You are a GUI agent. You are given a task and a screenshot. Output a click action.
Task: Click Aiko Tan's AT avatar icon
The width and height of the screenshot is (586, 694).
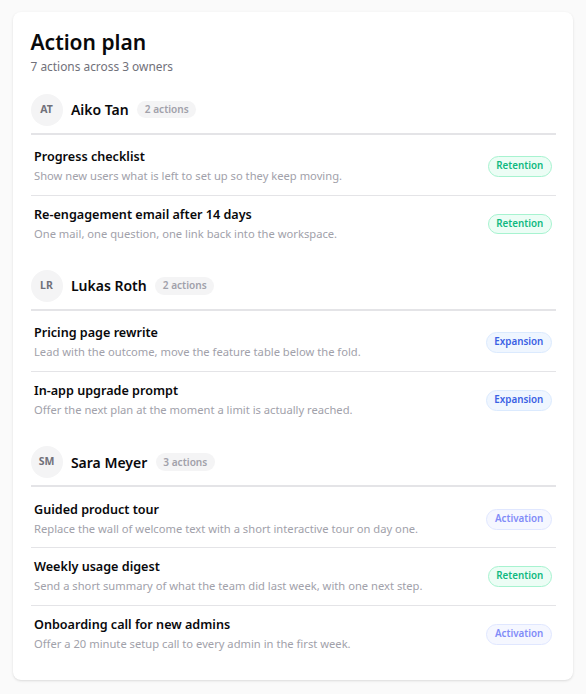click(46, 110)
